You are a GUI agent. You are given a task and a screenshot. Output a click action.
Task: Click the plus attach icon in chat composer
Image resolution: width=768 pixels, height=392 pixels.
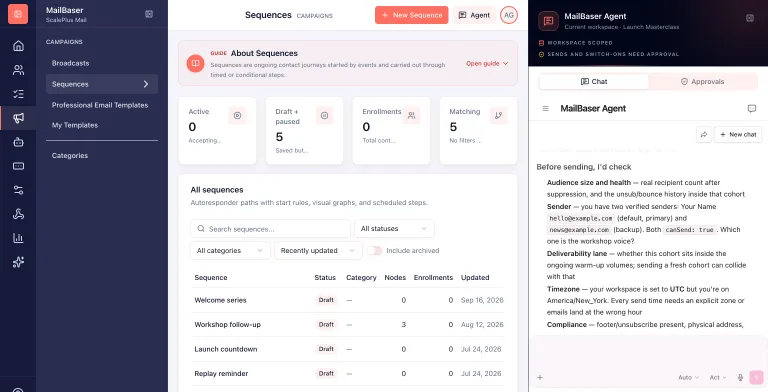[540, 377]
